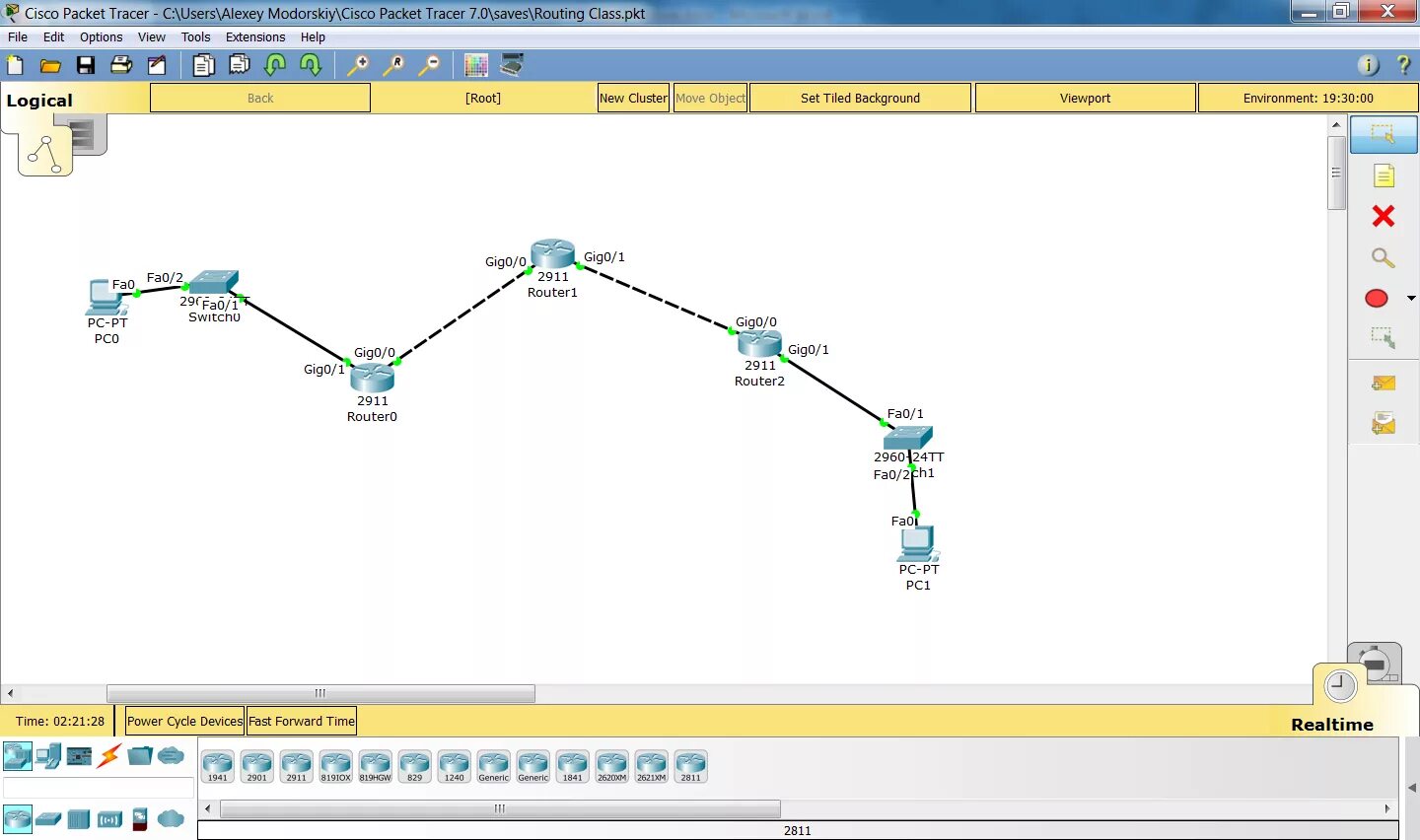
Task: Select the Wireless Devices subcategory icon
Action: [109, 819]
